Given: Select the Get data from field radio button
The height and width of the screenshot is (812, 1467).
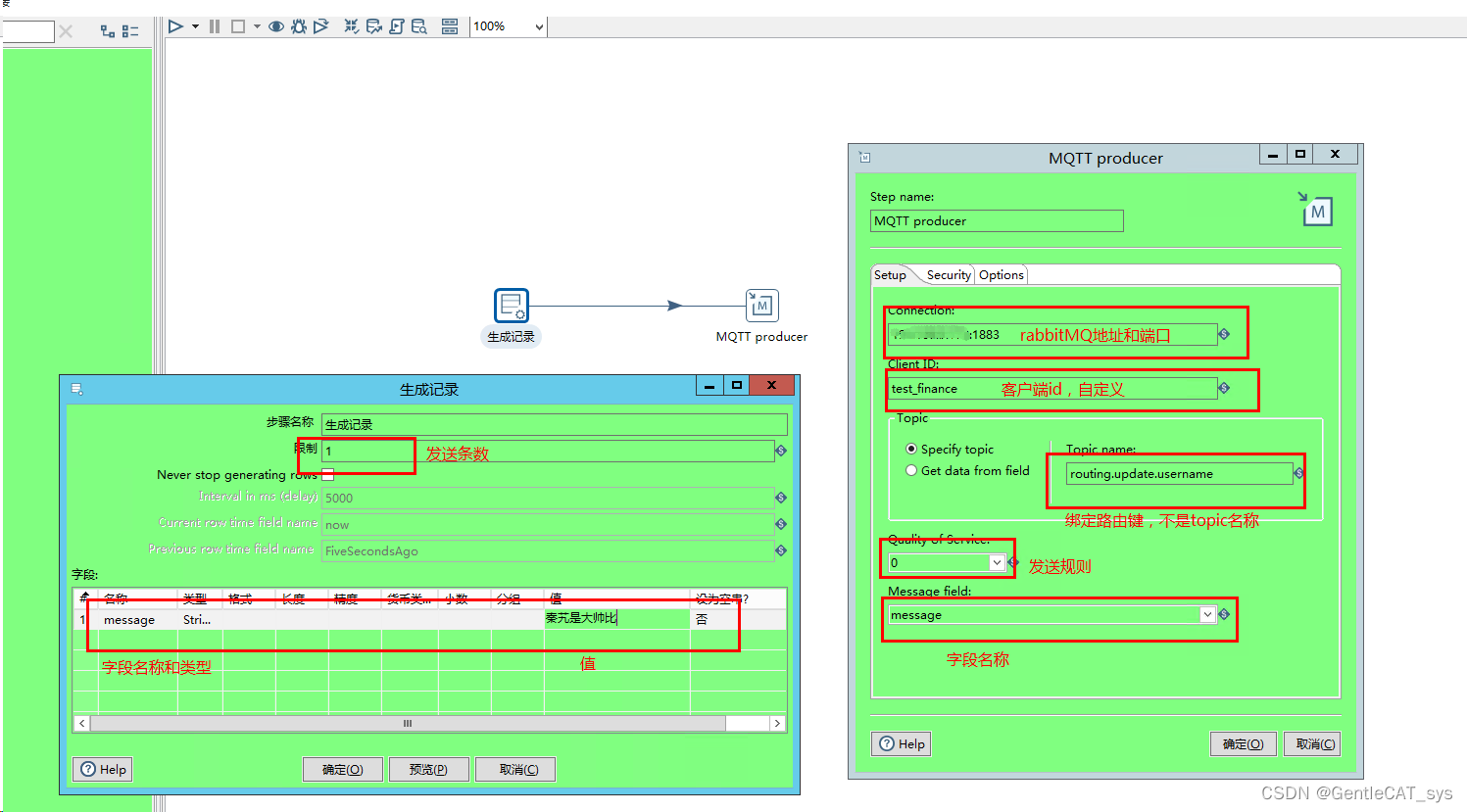Looking at the screenshot, I should point(911,471).
